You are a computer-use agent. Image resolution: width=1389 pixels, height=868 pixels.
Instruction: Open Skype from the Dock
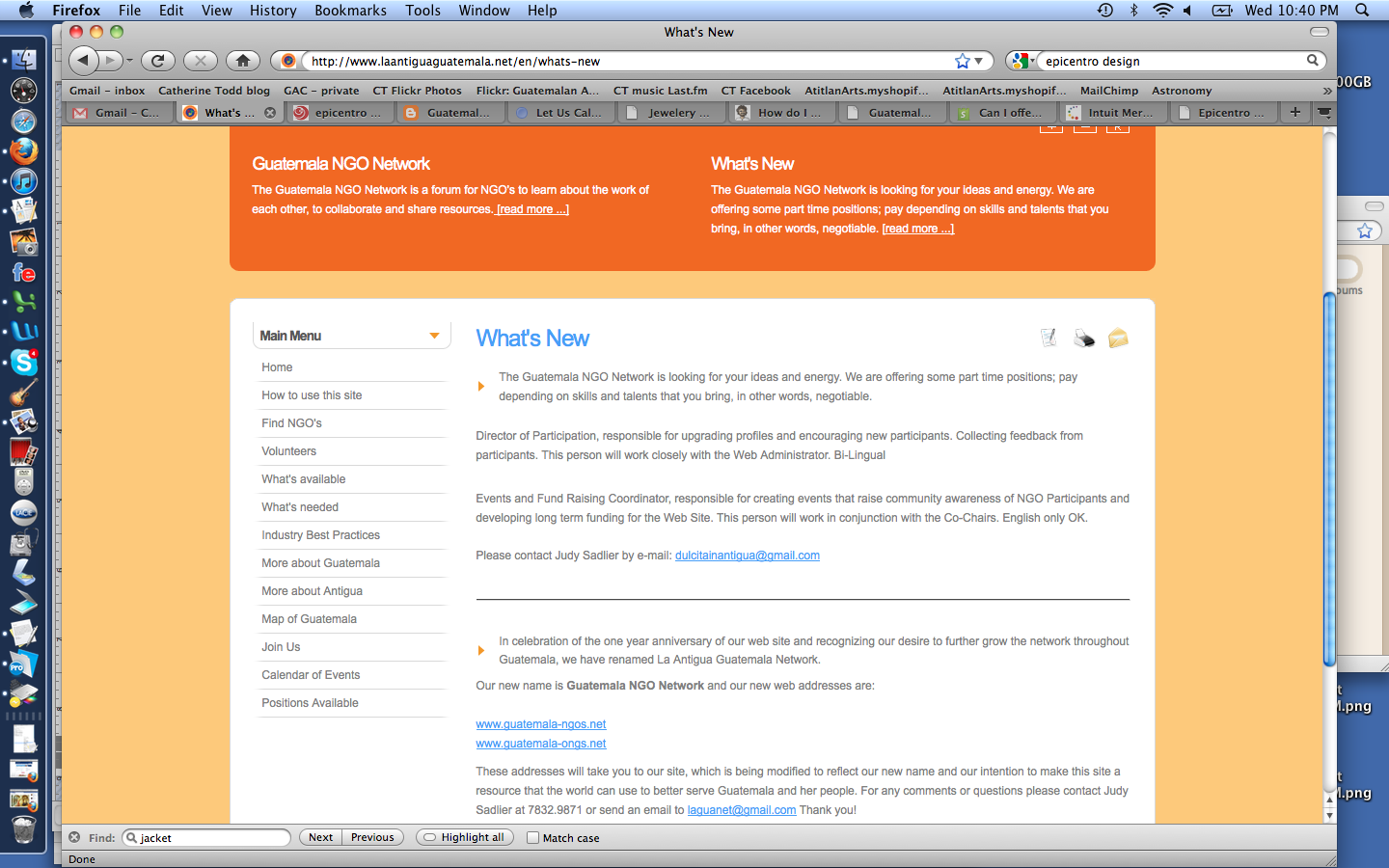(24, 362)
